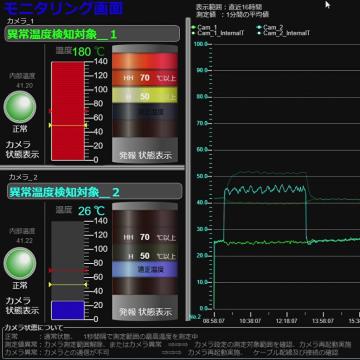Viewport: 360px width, 360px height.
Task: Click red threshold marker on camera 1 gauge
Action: click(x=69, y=111)
